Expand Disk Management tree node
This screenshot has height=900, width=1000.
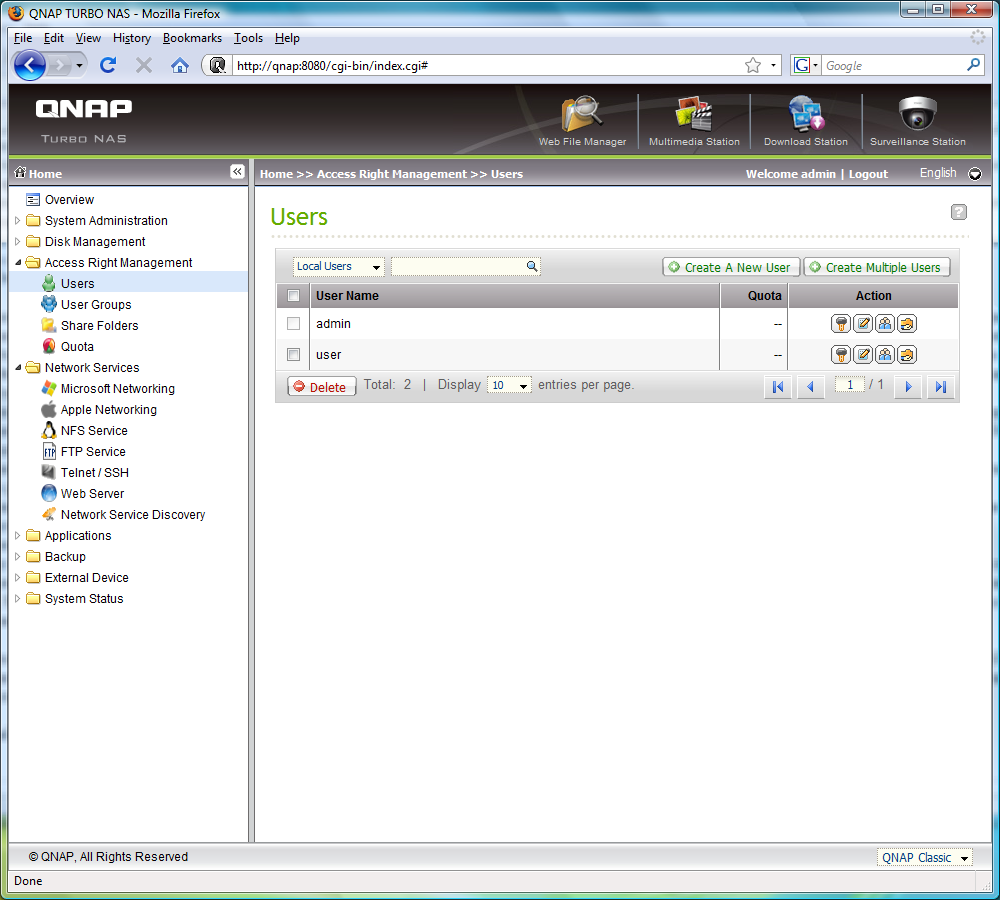coord(18,242)
